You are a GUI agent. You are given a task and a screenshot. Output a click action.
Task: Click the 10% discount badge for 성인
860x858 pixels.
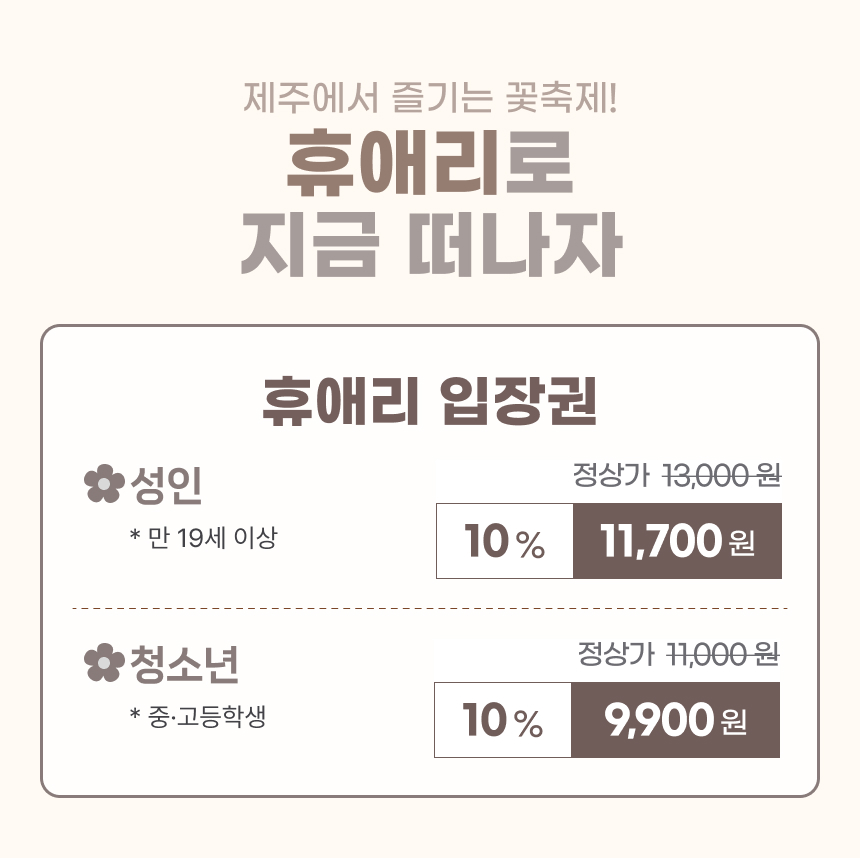[505, 541]
